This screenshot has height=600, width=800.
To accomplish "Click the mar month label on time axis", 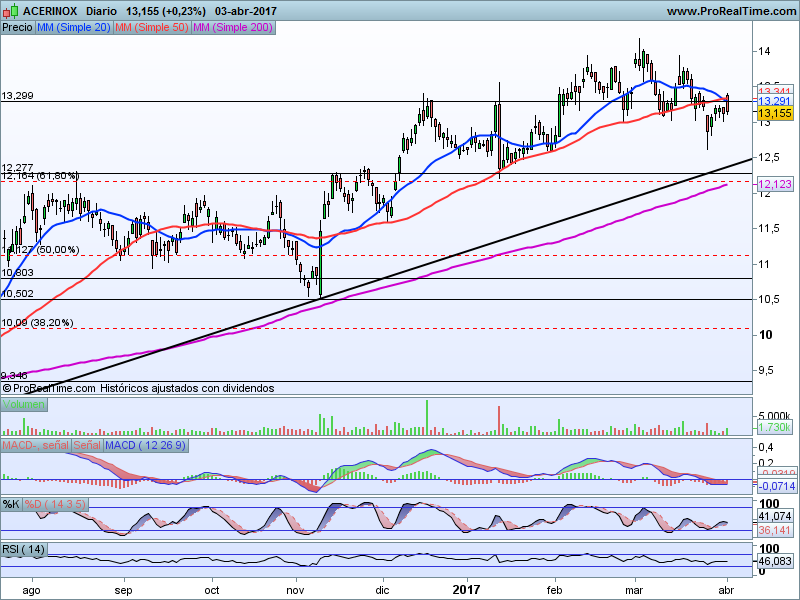I will [x=634, y=590].
